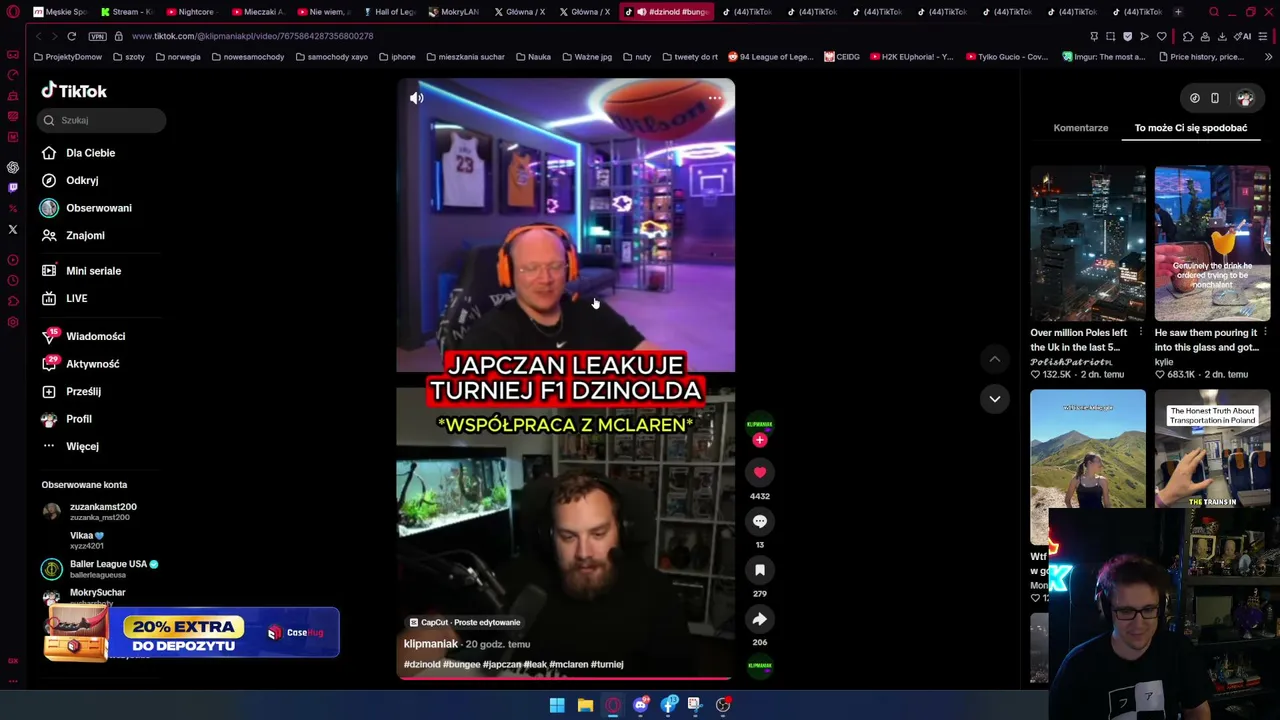Follow klipmaniak via the red plus badge

pos(760,440)
